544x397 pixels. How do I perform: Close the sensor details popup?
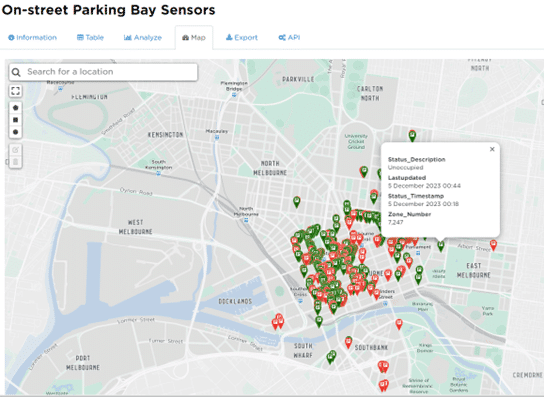[x=492, y=149]
